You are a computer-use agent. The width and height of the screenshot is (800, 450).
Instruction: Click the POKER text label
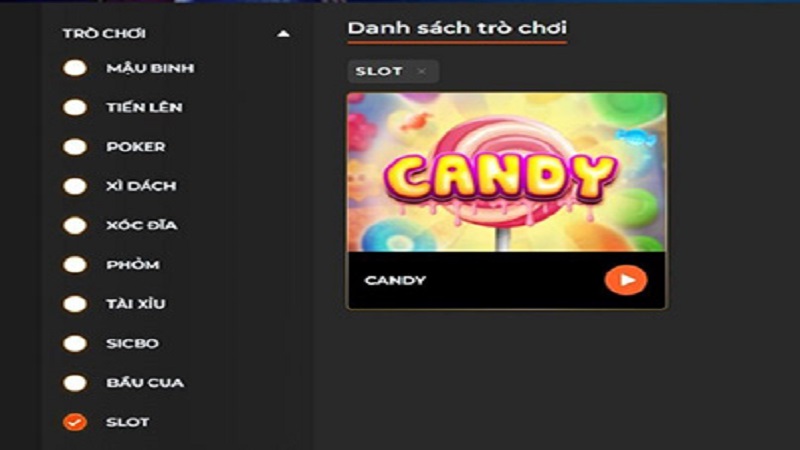136,147
